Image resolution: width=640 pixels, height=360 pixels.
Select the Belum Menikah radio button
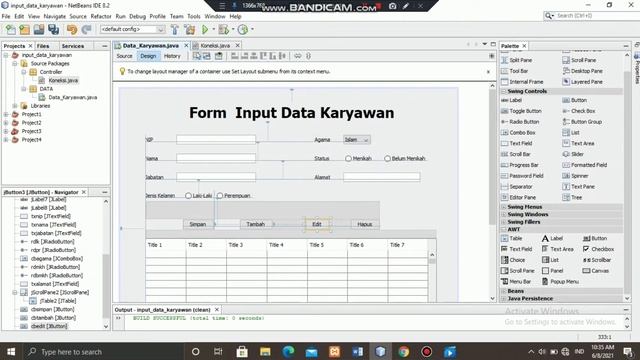click(x=405, y=158)
